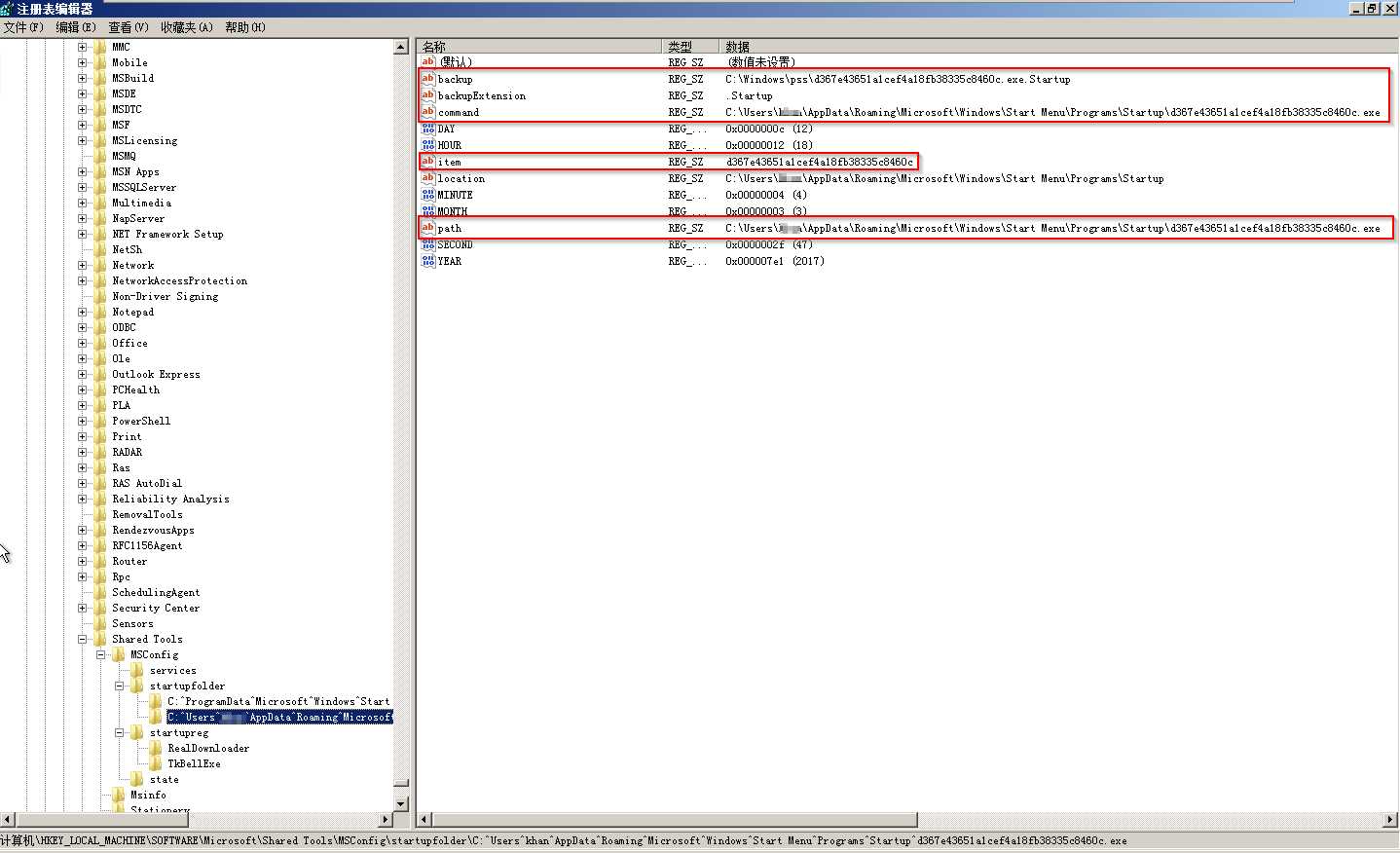The height and width of the screenshot is (853, 1400).
Task: Click the binary icon of the SECOND value
Action: (427, 244)
